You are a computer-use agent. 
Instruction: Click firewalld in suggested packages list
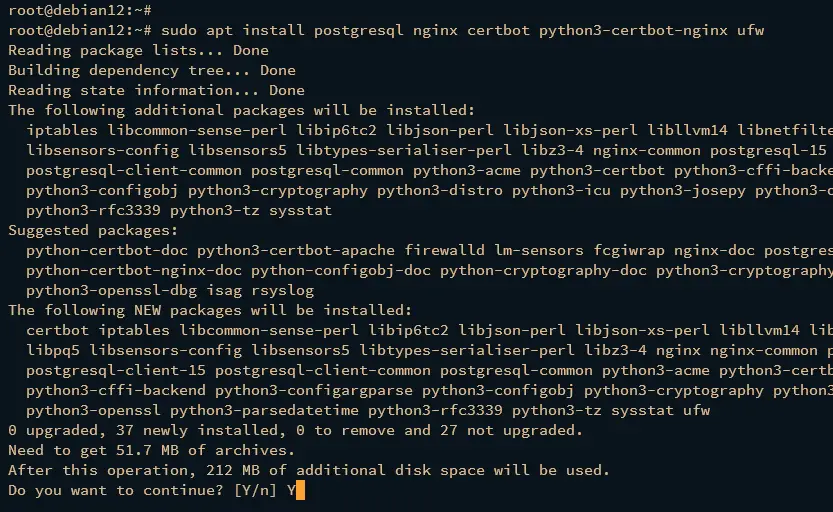(445, 250)
